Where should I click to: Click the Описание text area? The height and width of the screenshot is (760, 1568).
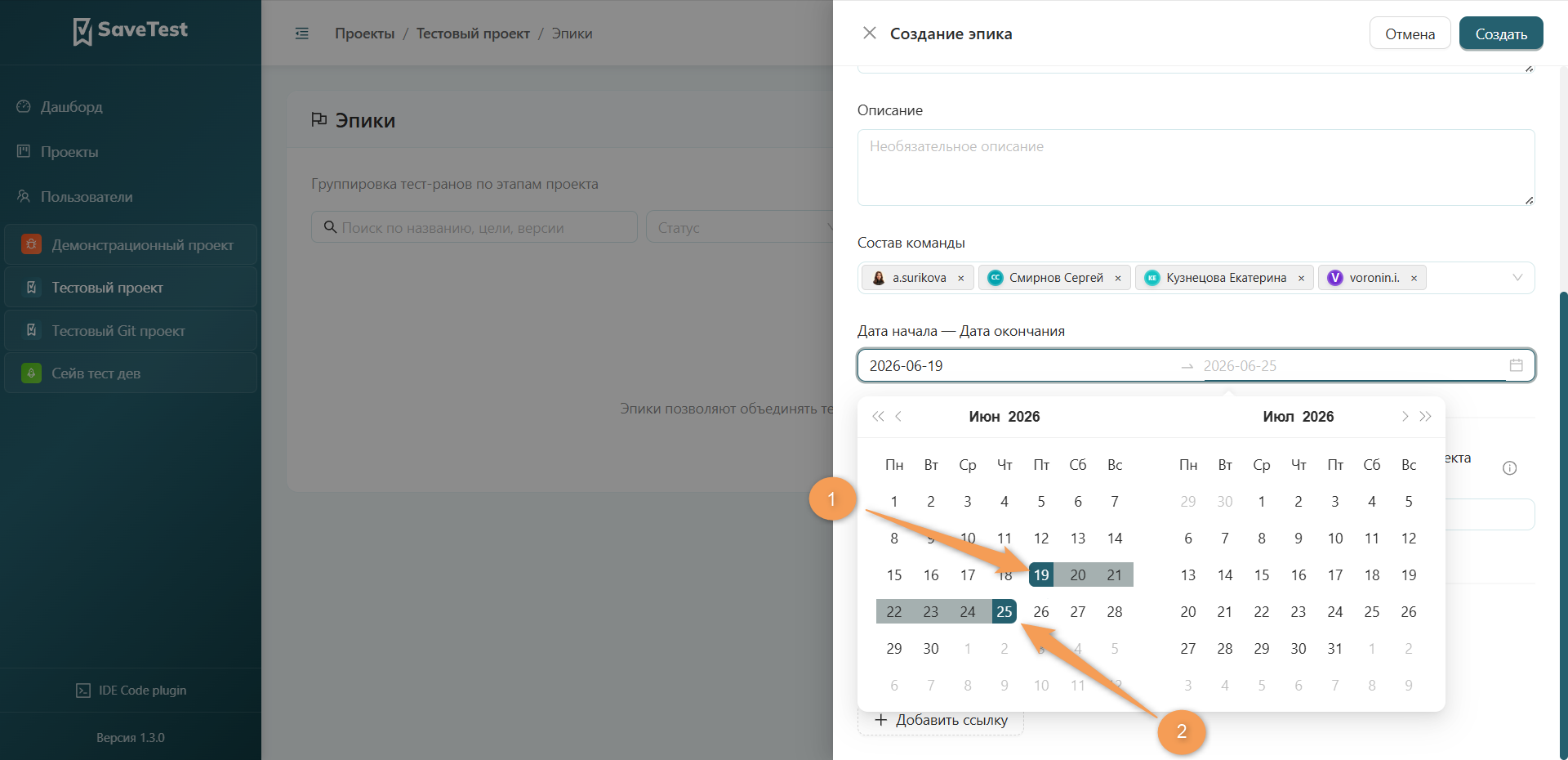click(x=1196, y=168)
